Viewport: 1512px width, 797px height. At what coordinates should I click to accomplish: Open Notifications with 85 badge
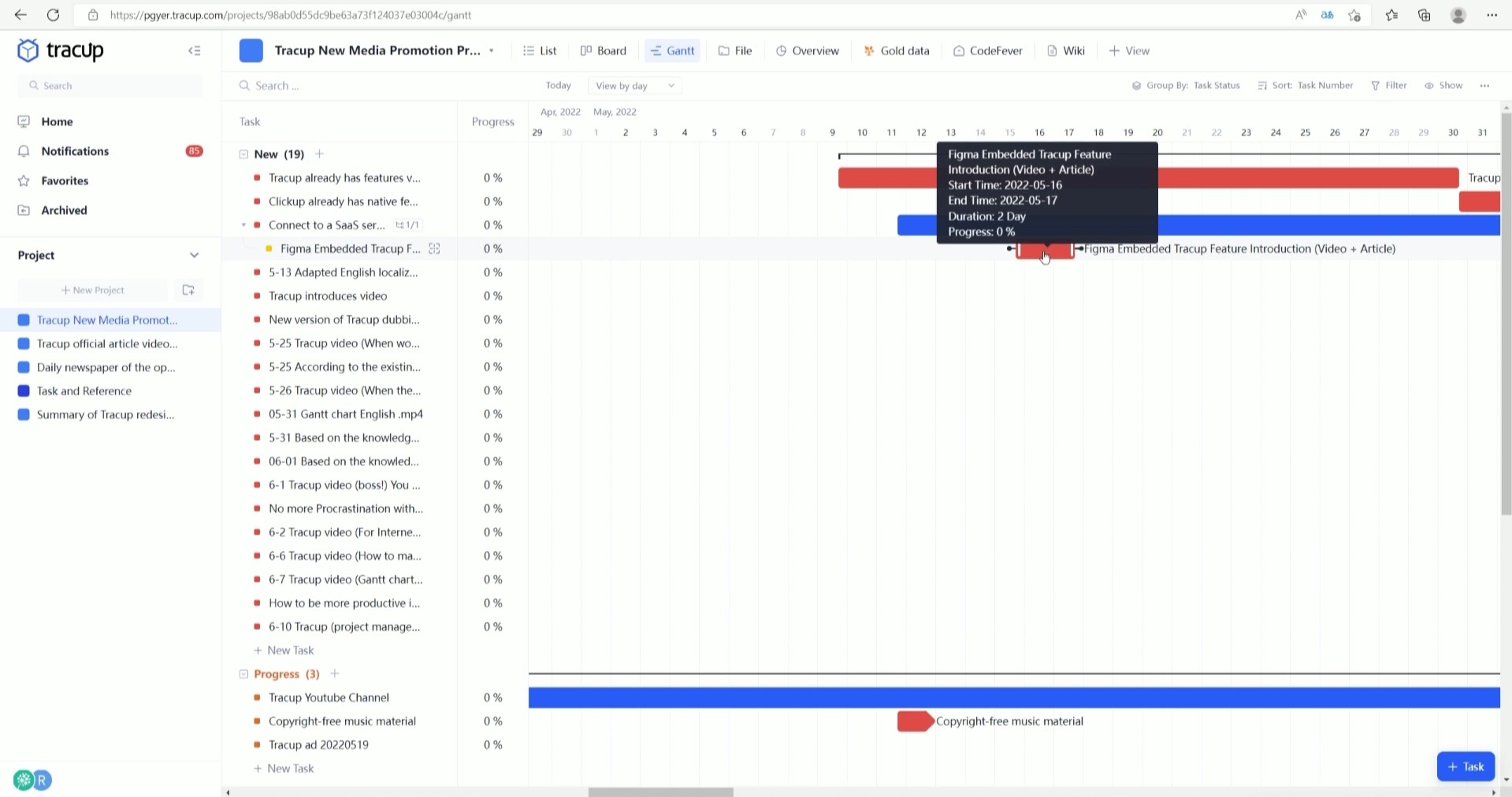tap(75, 151)
